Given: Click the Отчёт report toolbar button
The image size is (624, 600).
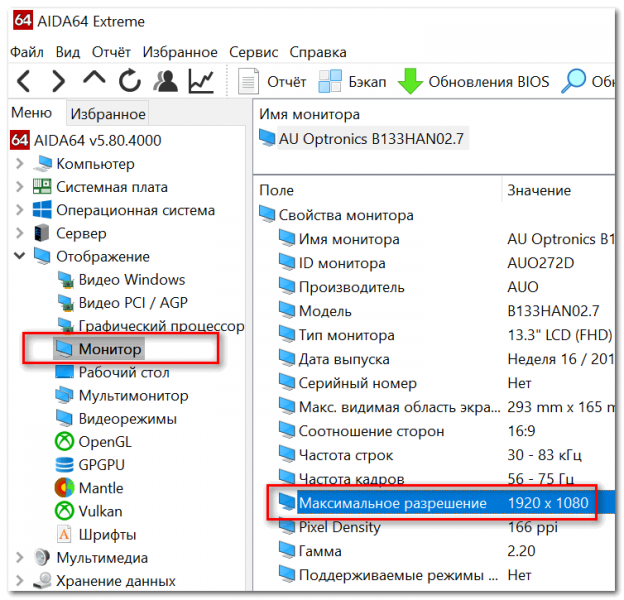Looking at the screenshot, I should pos(272,82).
